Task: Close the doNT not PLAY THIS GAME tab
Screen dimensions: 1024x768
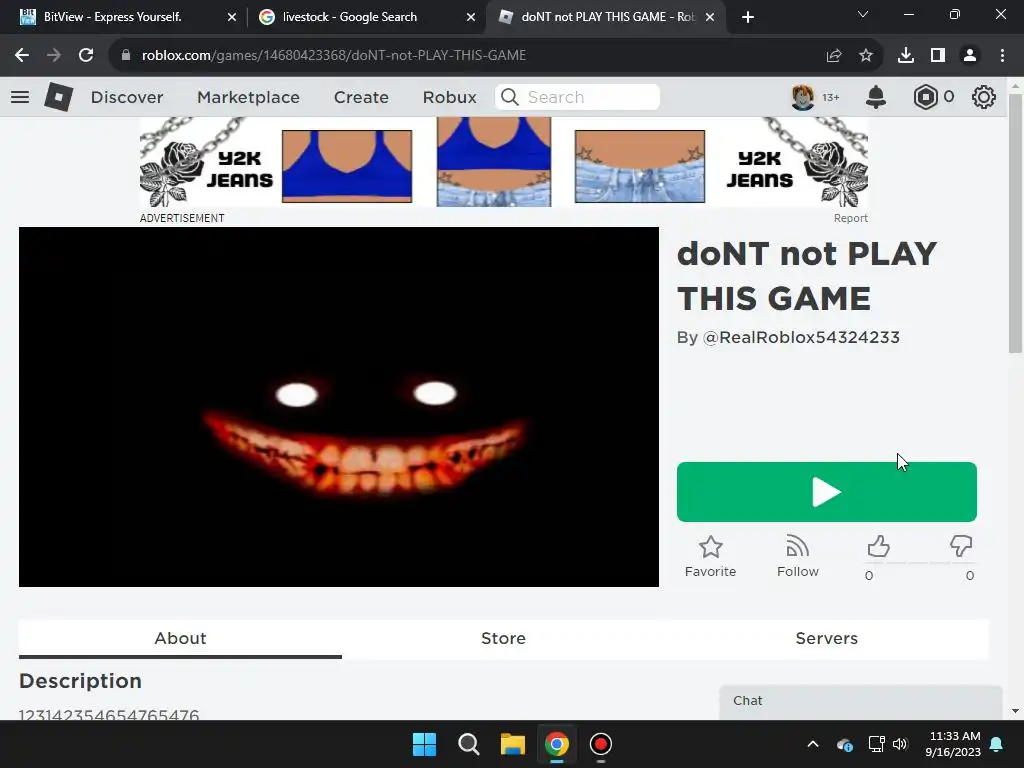Action: coord(711,17)
